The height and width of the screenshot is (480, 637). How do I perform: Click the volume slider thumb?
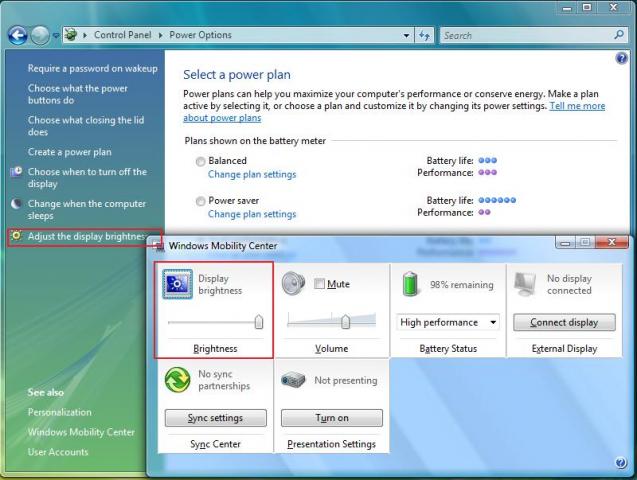coord(345,322)
